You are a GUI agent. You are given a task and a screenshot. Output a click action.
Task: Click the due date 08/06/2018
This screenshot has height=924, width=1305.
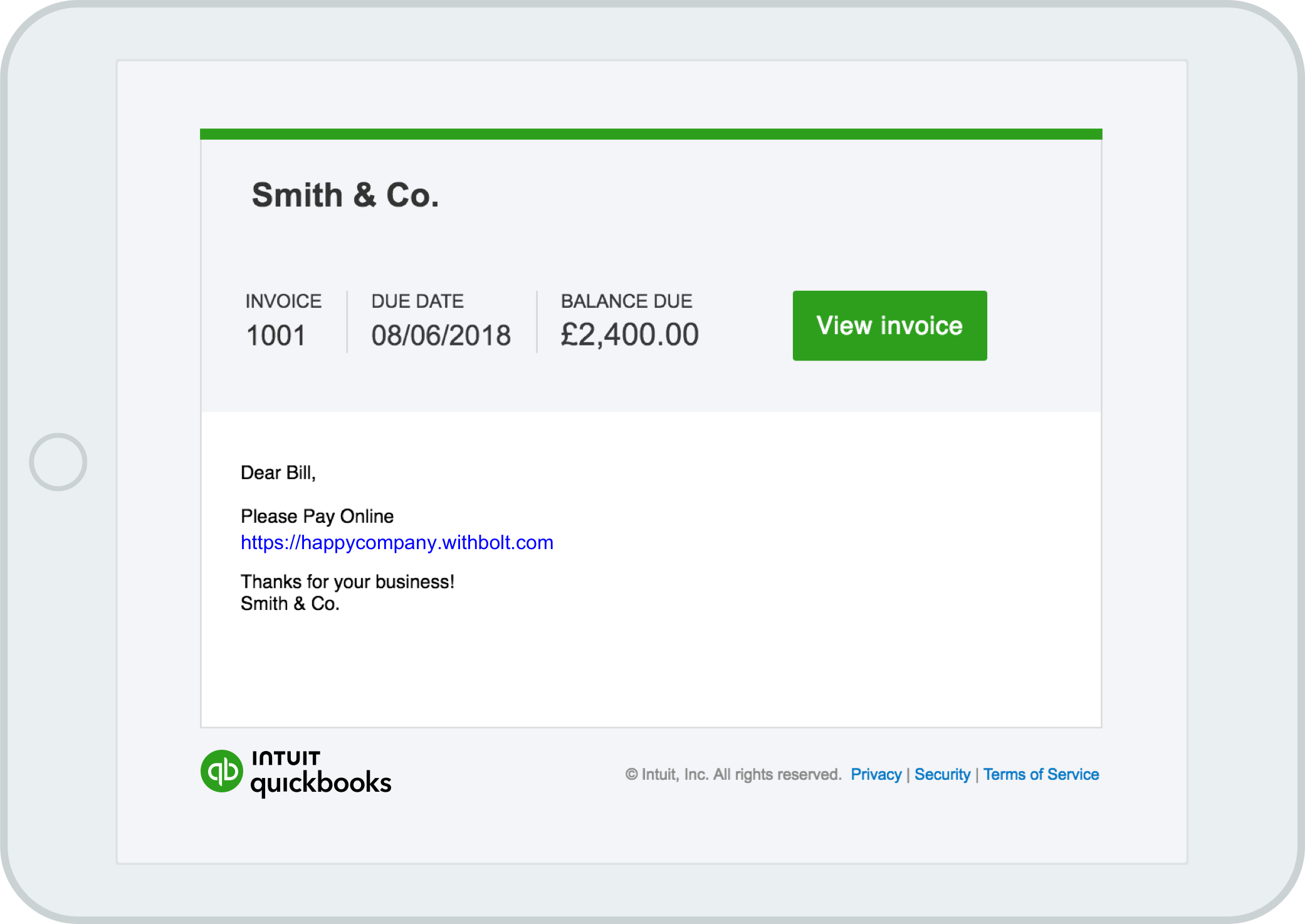[441, 335]
